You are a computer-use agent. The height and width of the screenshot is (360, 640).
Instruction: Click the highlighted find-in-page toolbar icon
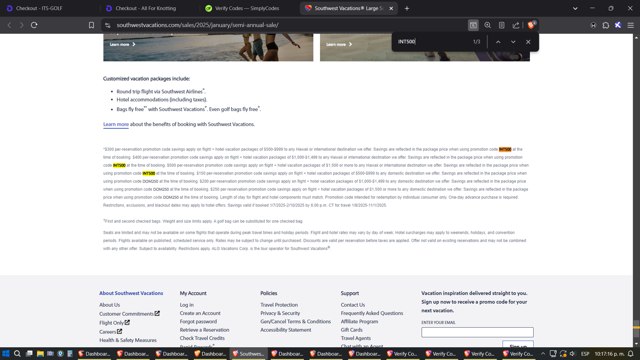coord(473,25)
